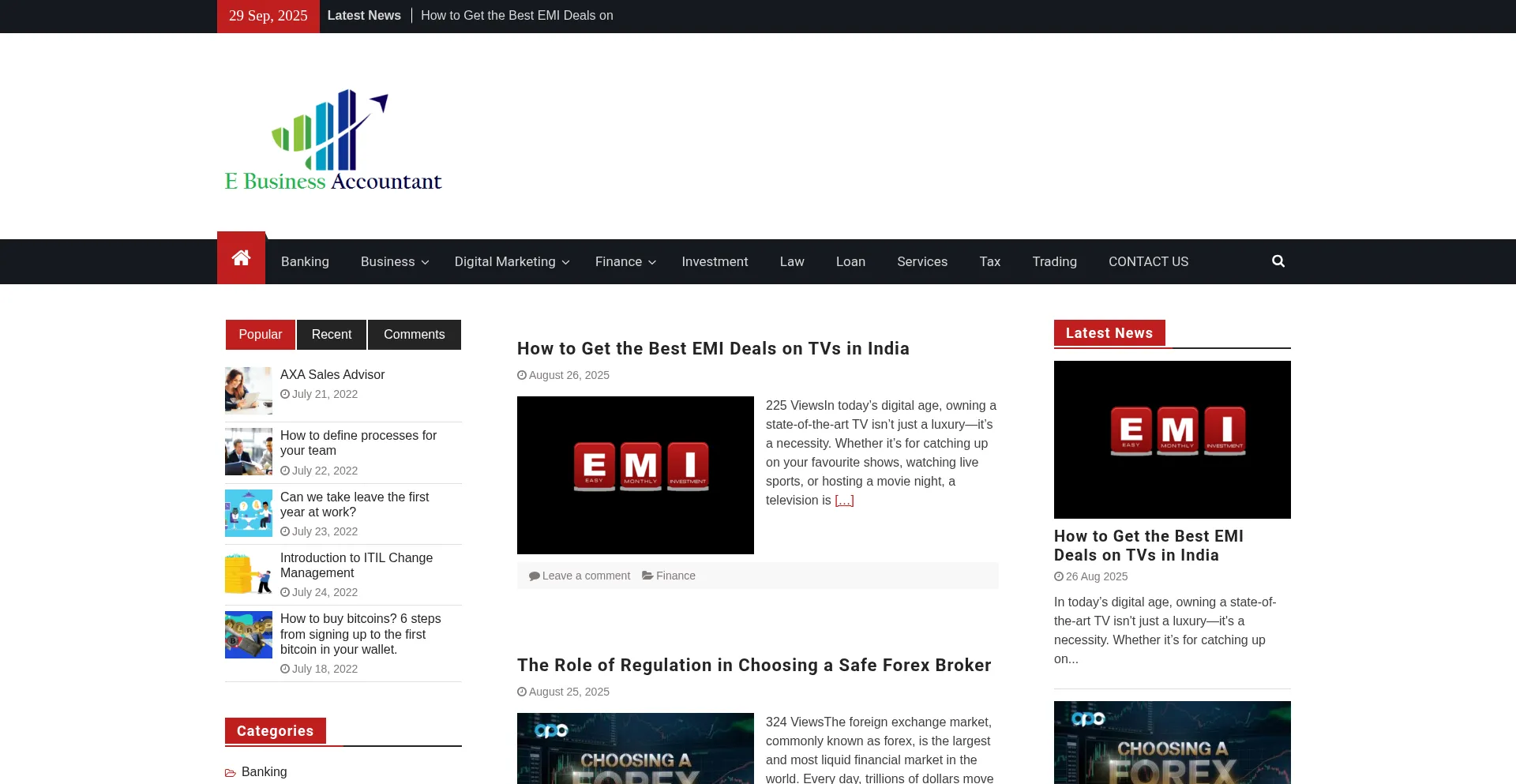Click the clock icon beside August 26, 2025

[x=522, y=375]
